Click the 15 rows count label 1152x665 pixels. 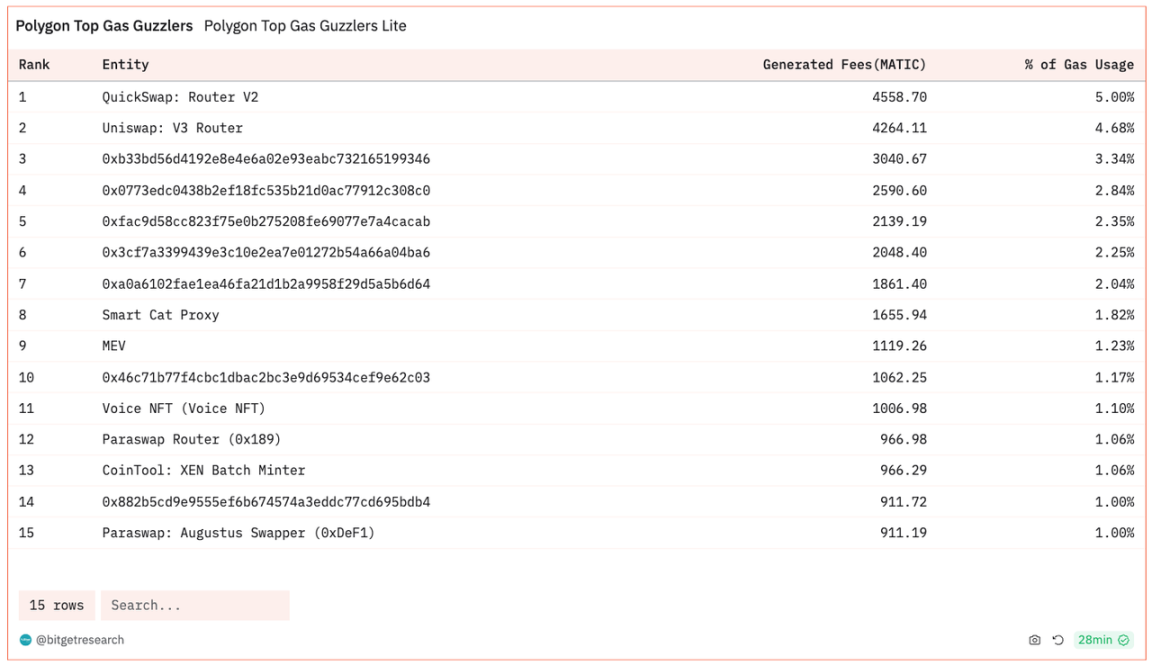(x=57, y=605)
